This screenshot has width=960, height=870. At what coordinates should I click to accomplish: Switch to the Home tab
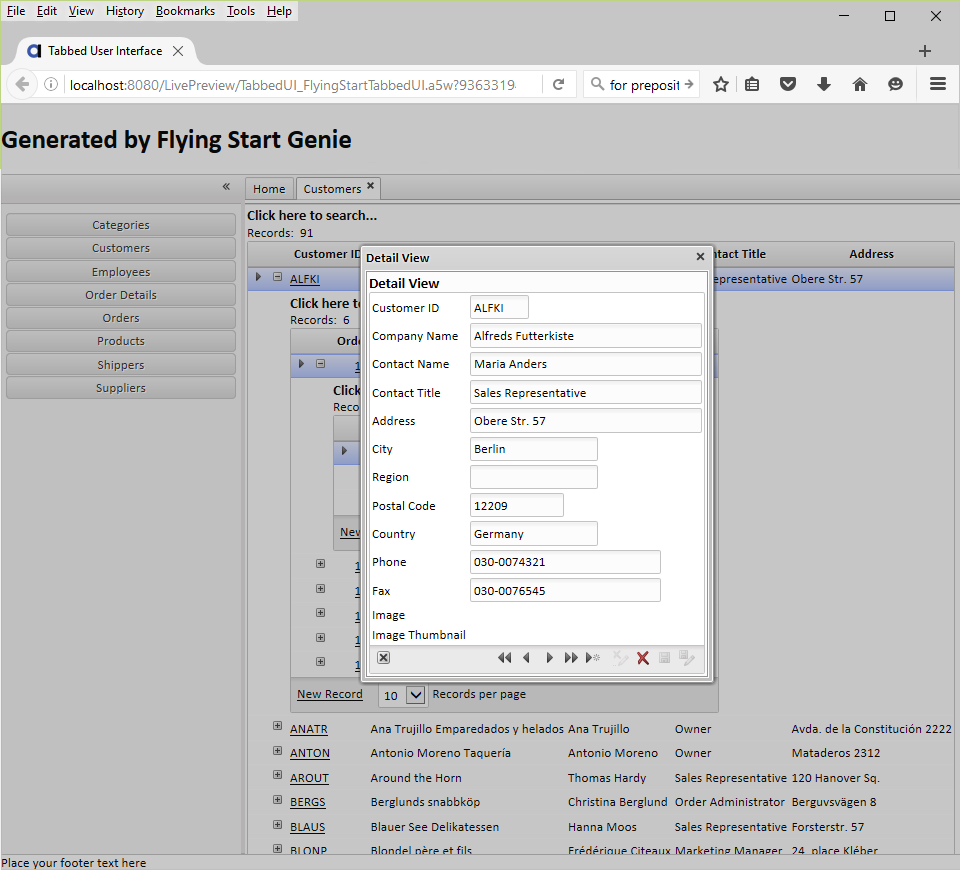[x=269, y=189]
